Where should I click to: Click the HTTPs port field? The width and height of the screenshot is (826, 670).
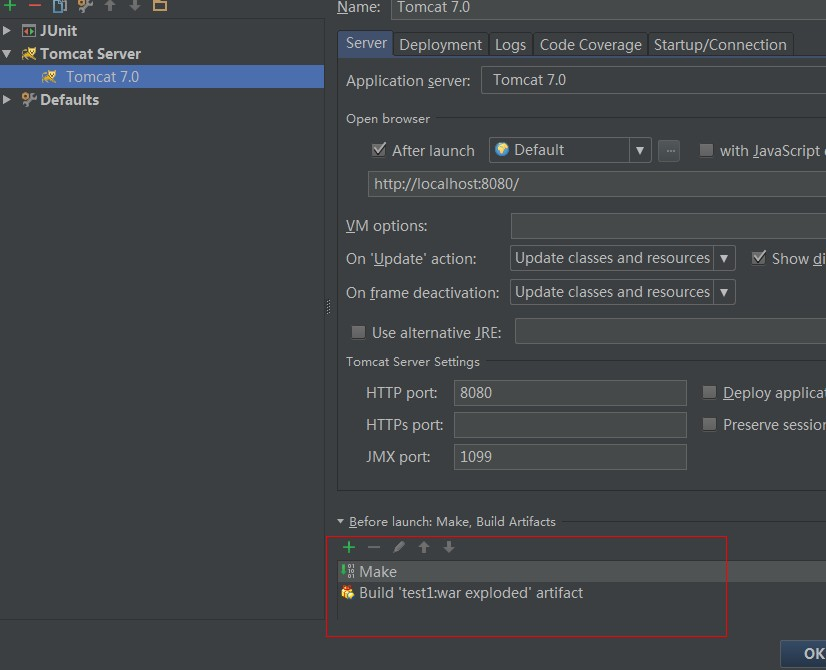coord(570,425)
